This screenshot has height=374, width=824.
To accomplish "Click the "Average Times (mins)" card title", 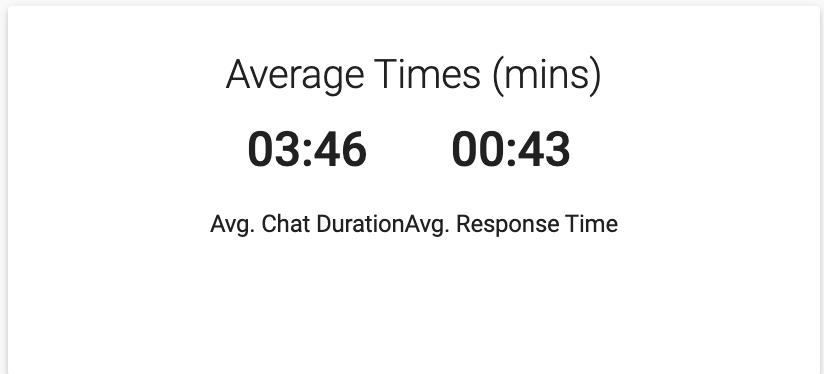I will point(414,76).
